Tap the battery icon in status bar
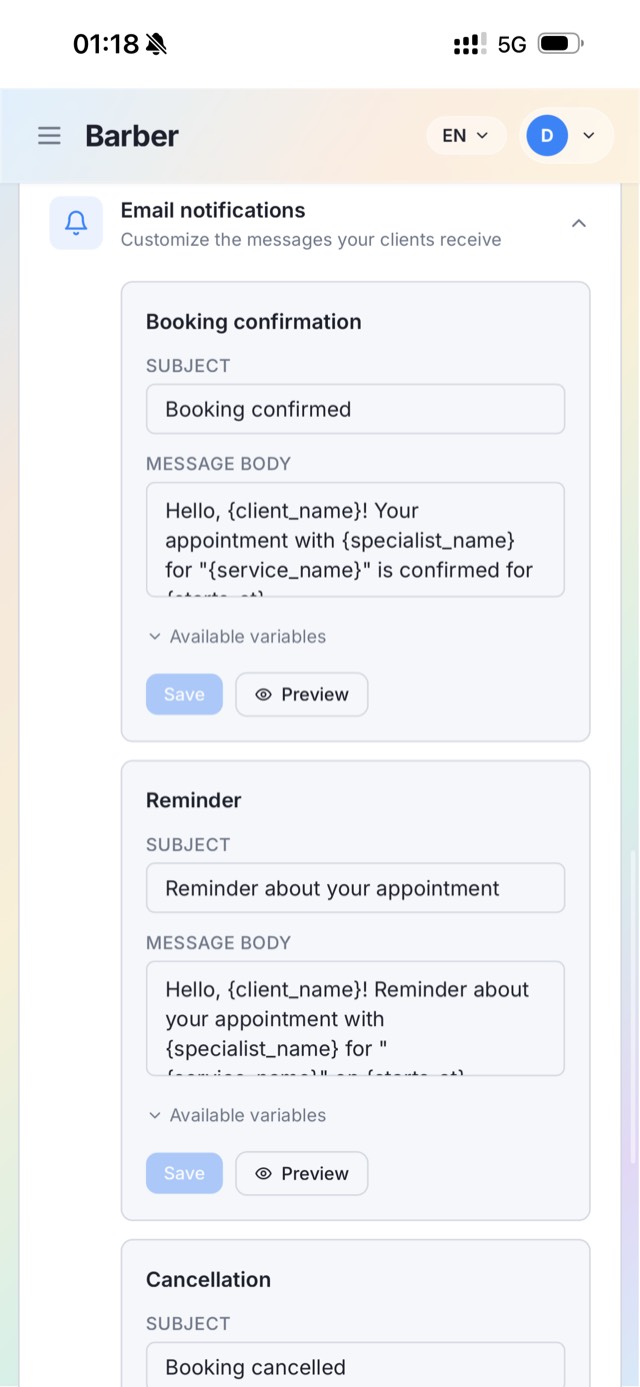 click(x=560, y=44)
